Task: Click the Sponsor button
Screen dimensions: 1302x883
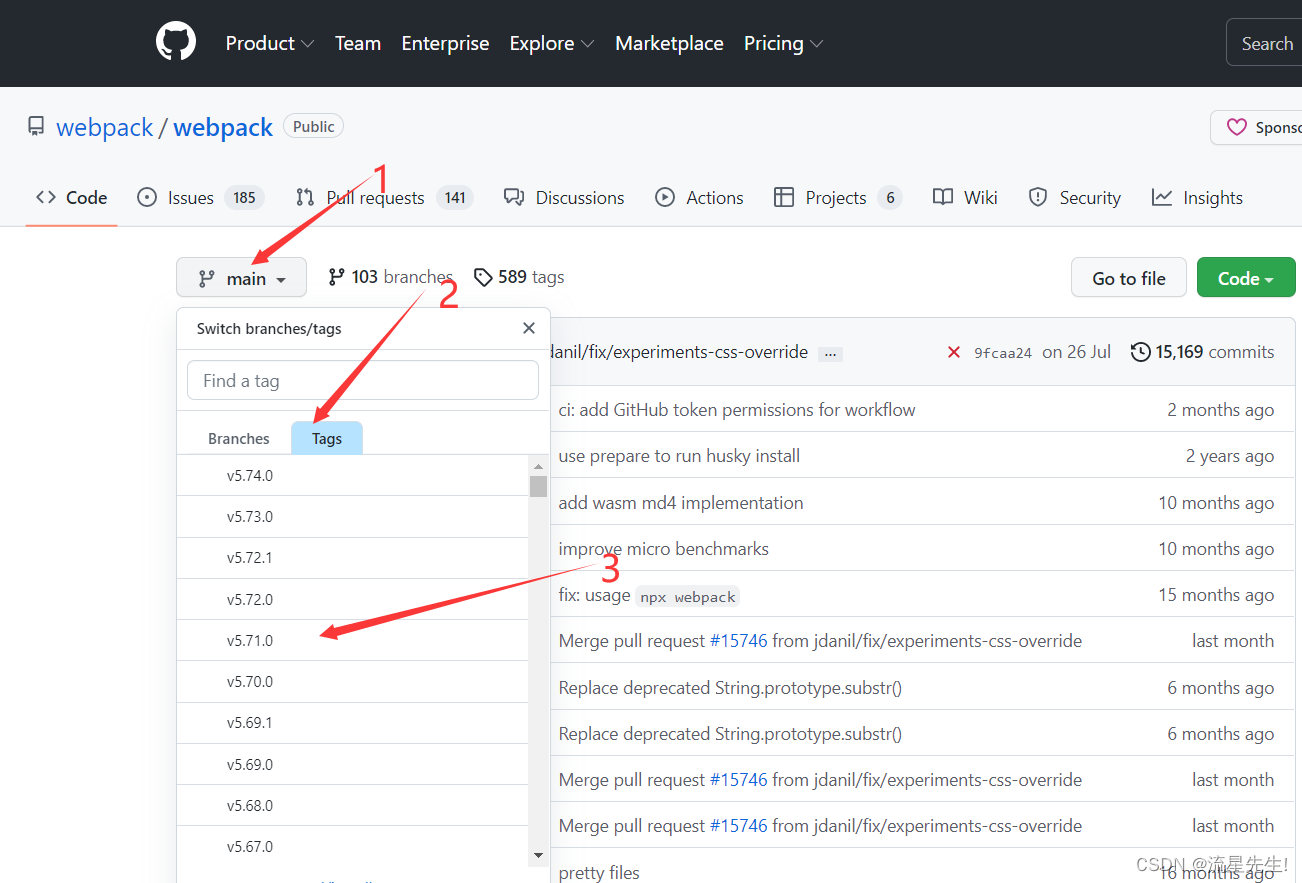Action: 1257,127
